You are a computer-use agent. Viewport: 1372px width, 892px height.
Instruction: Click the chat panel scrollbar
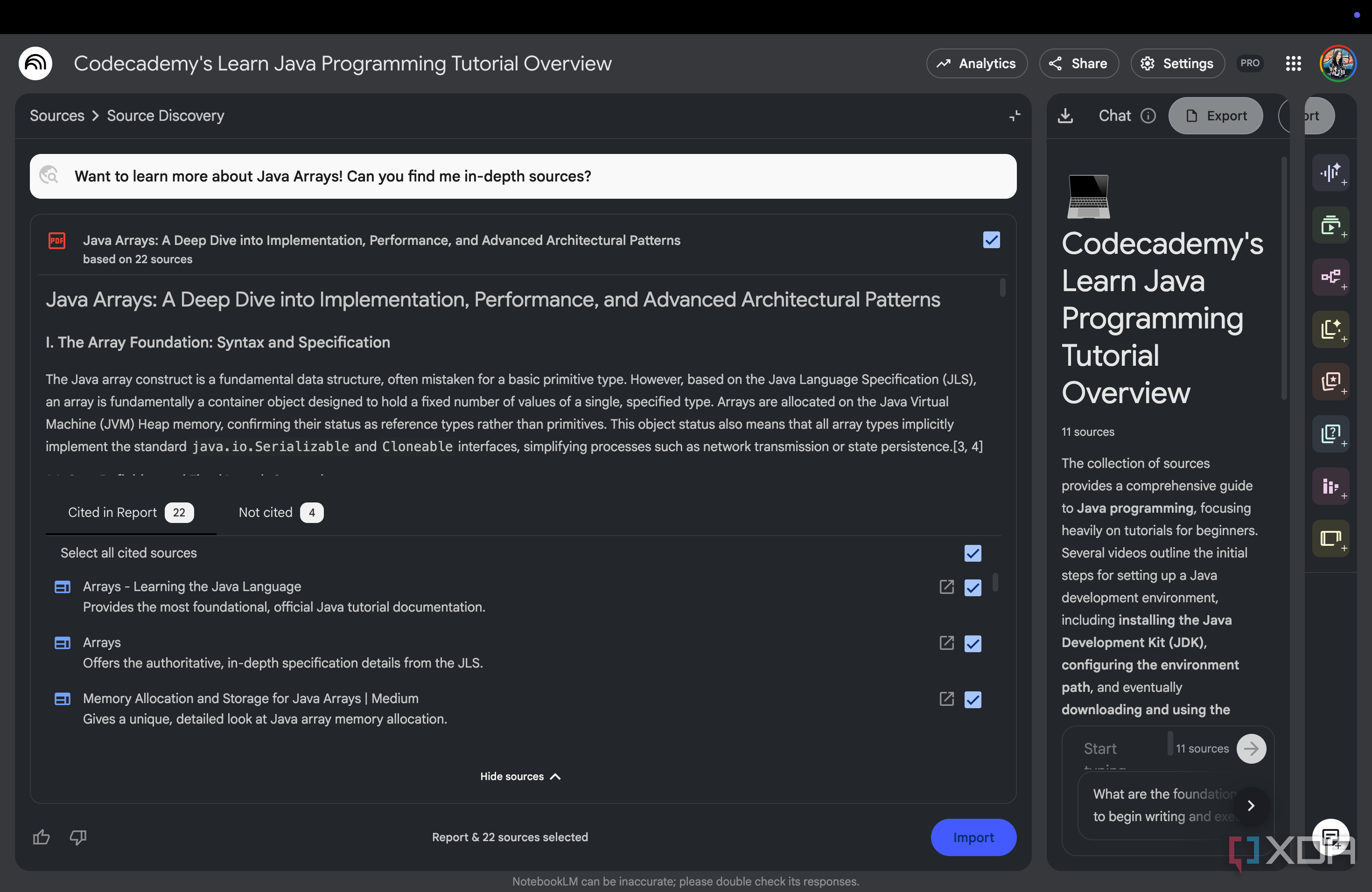pyautogui.click(x=1284, y=279)
